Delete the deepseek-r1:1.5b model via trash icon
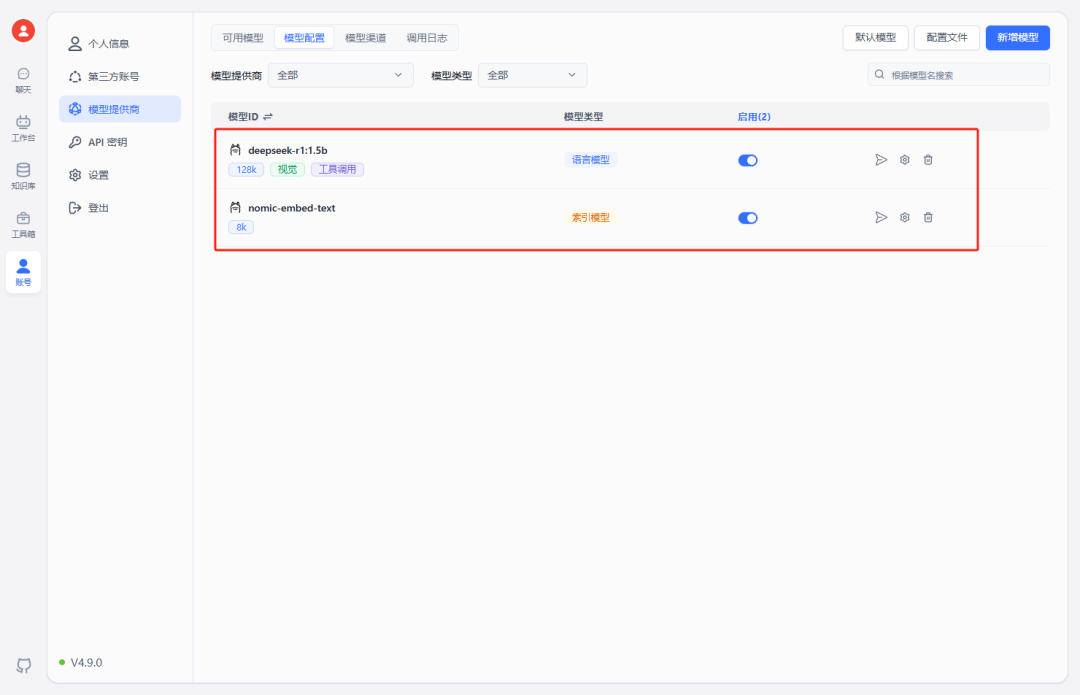Image resolution: width=1080 pixels, height=695 pixels. pyautogui.click(x=928, y=160)
